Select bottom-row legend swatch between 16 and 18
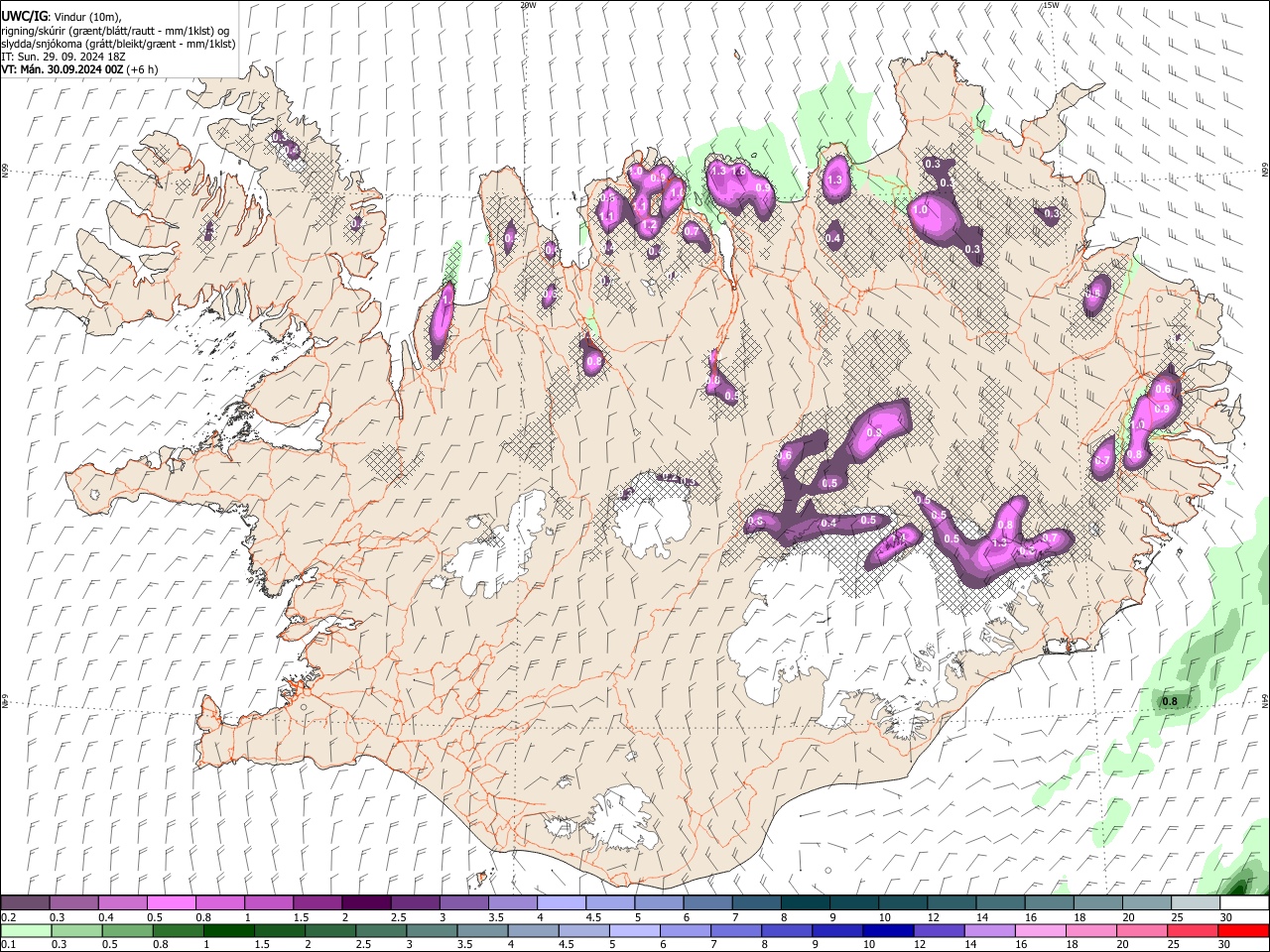The height and width of the screenshot is (952, 1270). (1040, 930)
